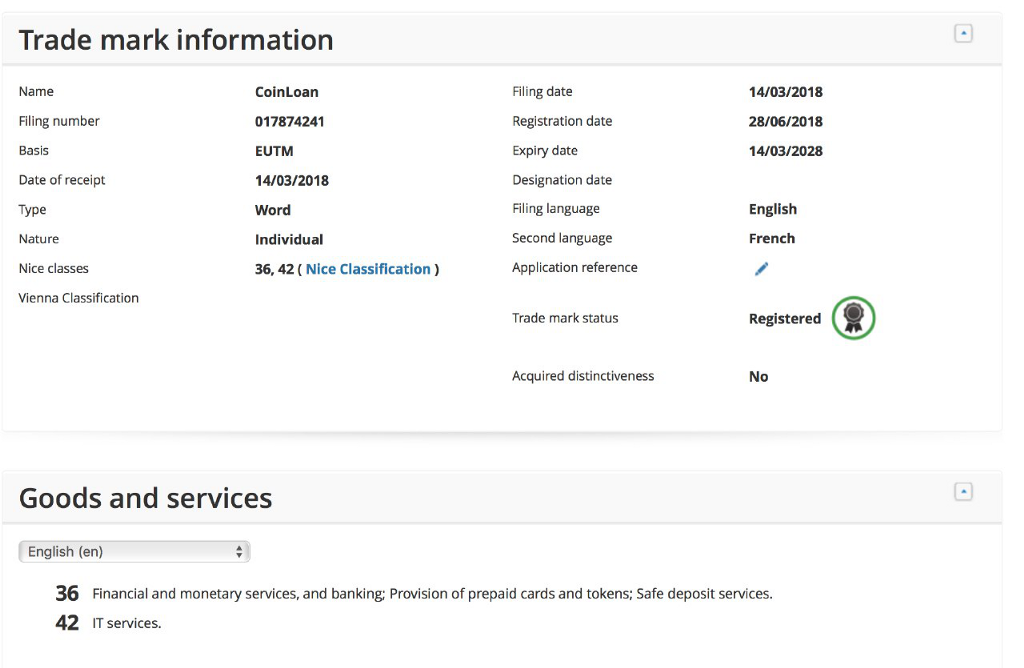The image size is (1024, 668).
Task: Edit application reference with pencil icon
Action: pyautogui.click(x=761, y=269)
